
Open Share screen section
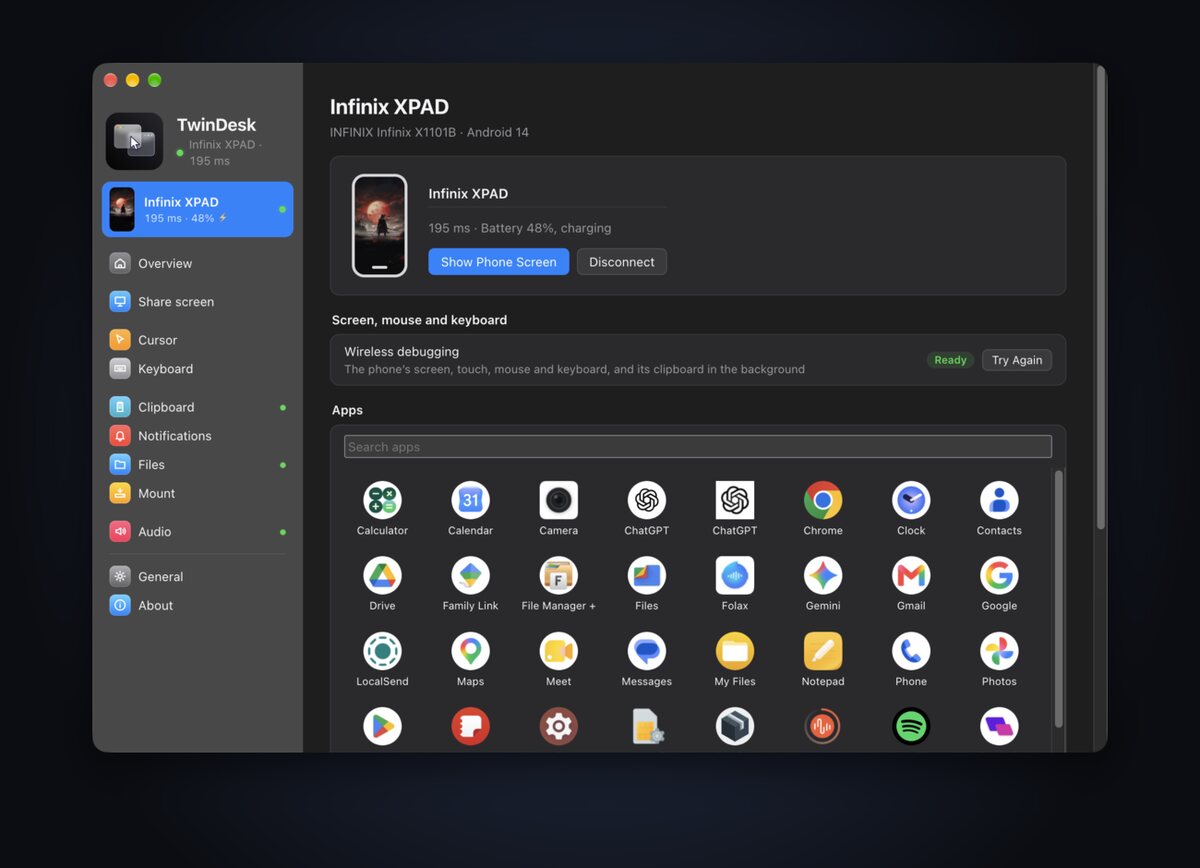[x=197, y=301]
